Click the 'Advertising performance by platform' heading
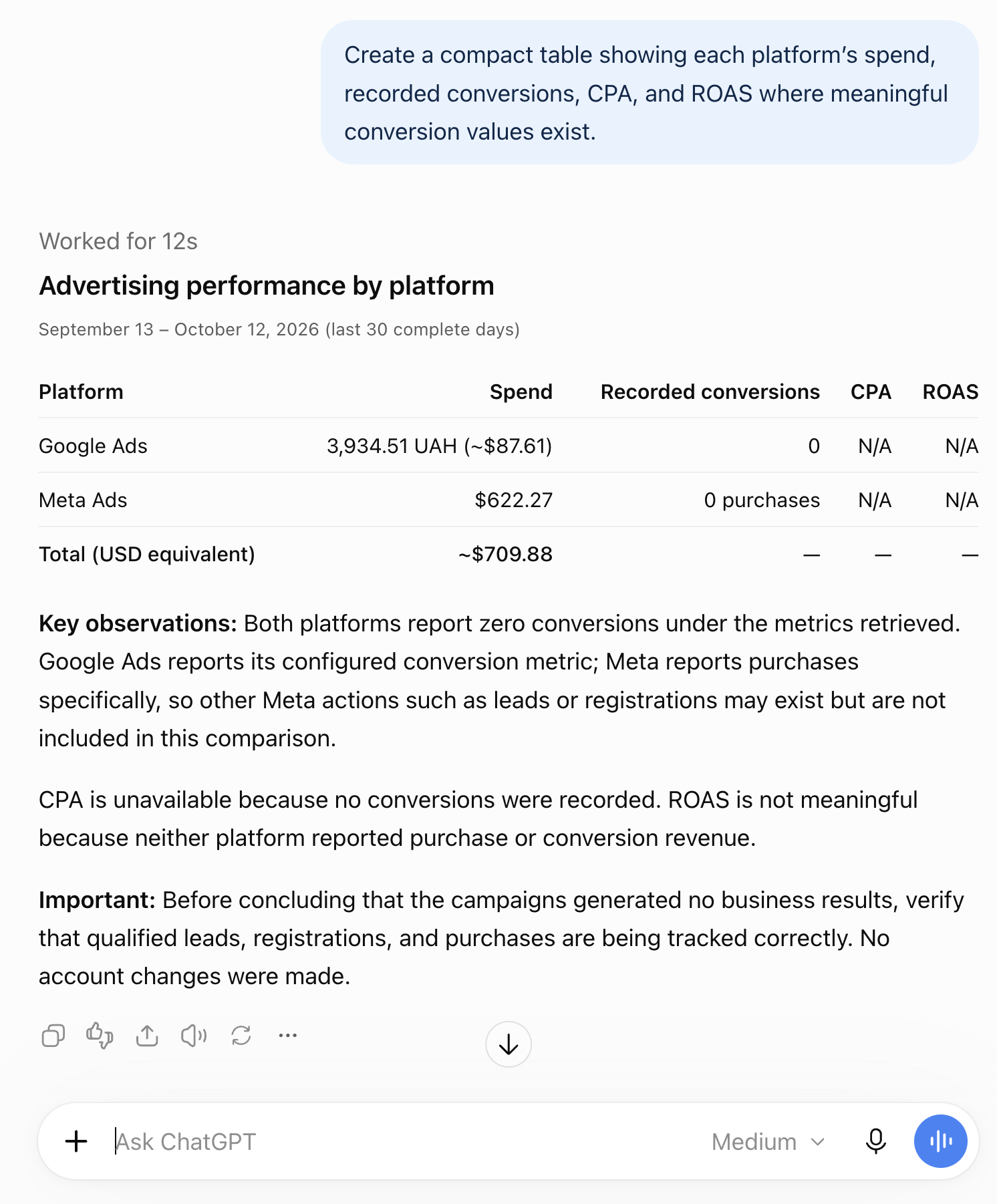The height and width of the screenshot is (1204, 997). [x=267, y=286]
